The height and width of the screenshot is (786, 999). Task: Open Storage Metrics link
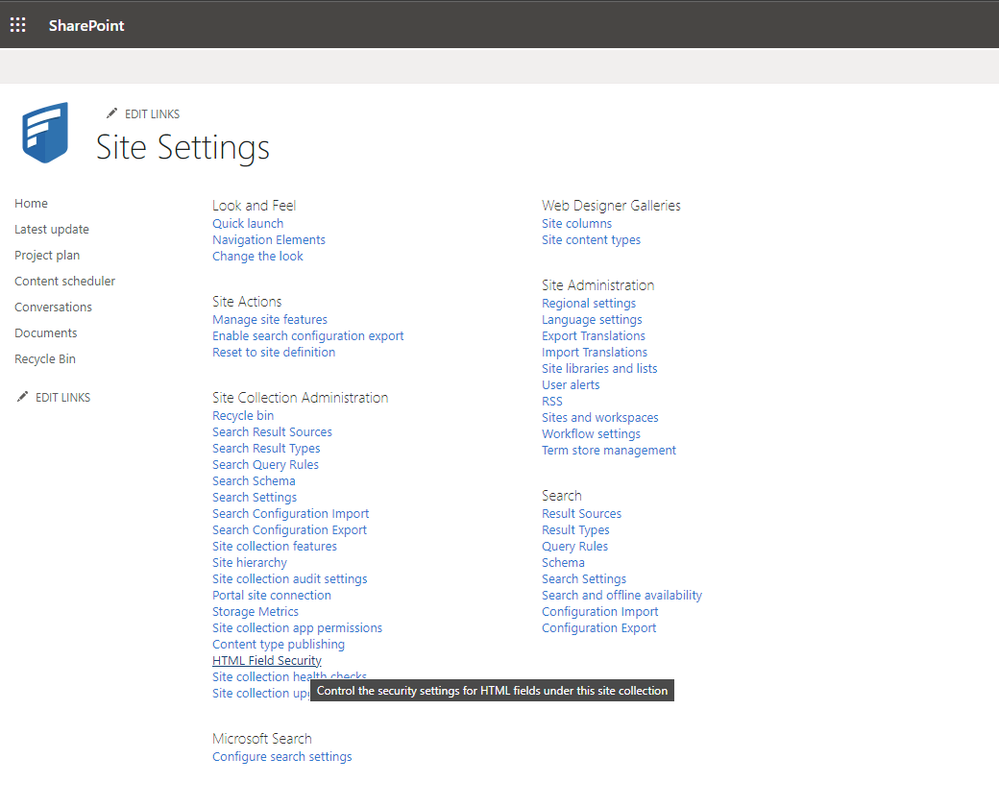255,611
